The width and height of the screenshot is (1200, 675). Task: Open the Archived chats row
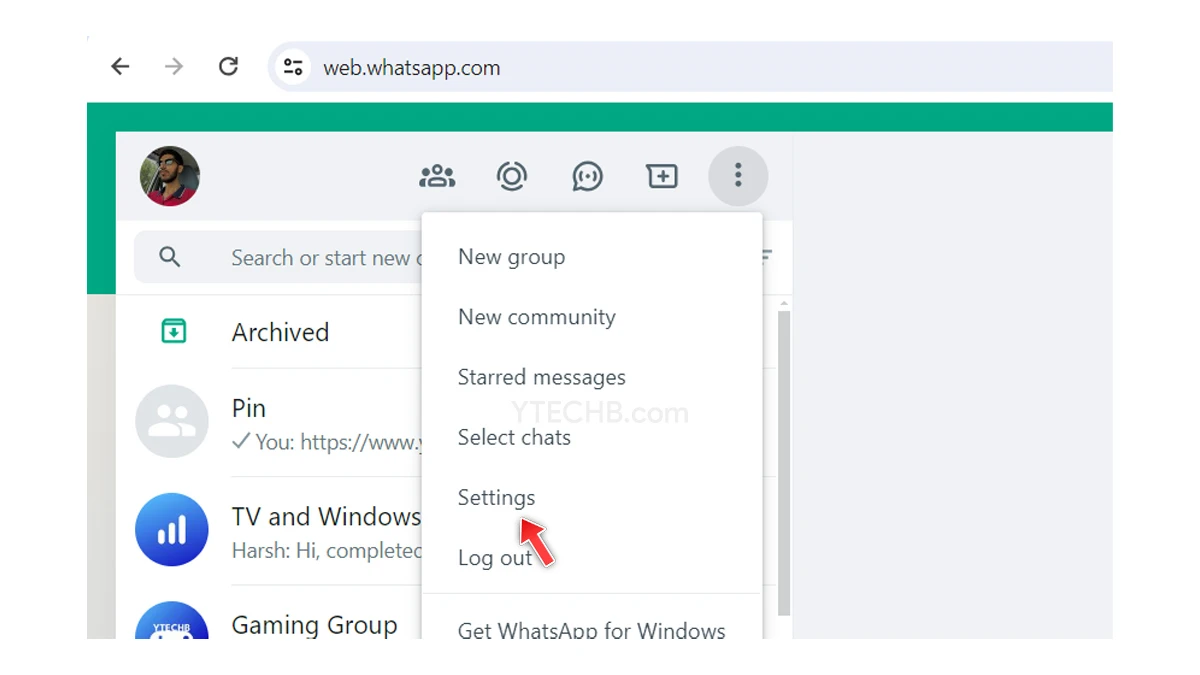click(x=269, y=332)
